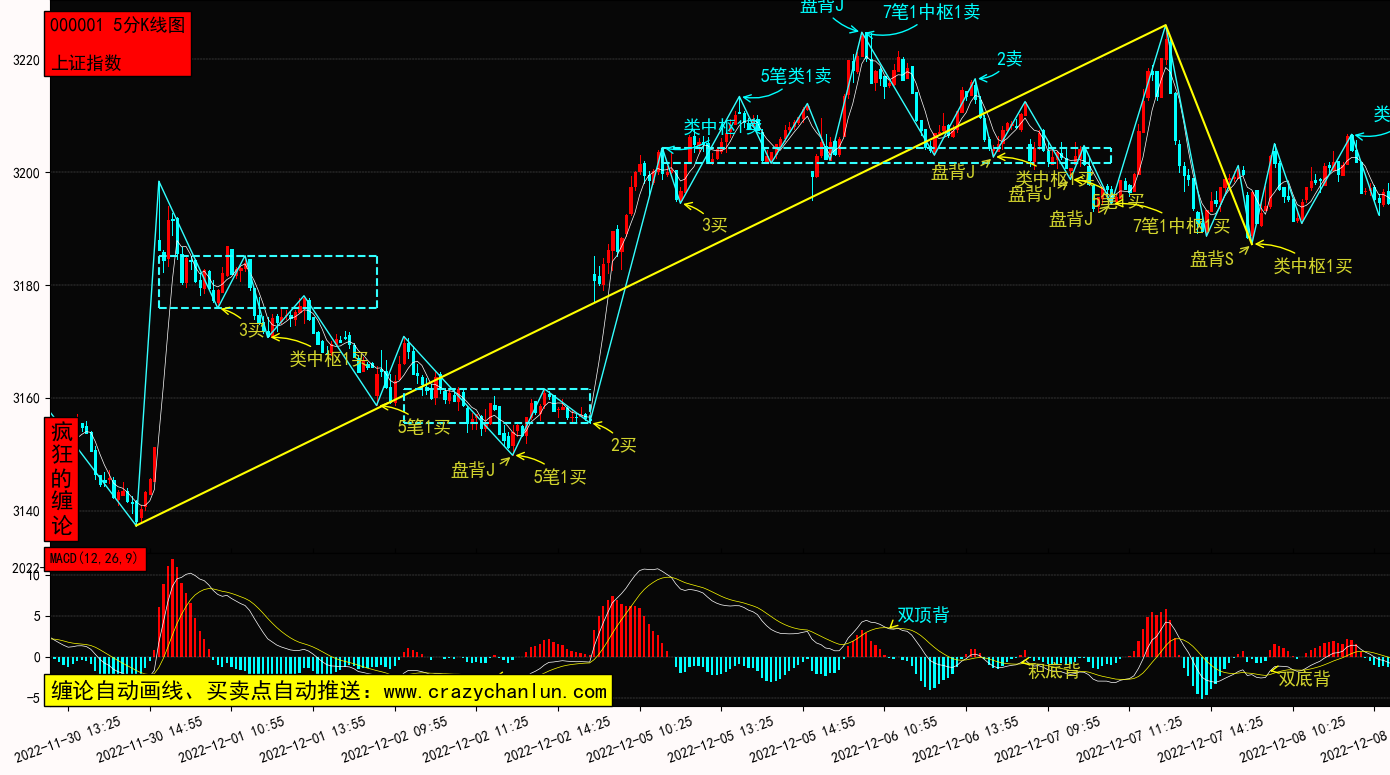Click the 000001 5分K线图 title label
1390x775 pixels.
117,26
